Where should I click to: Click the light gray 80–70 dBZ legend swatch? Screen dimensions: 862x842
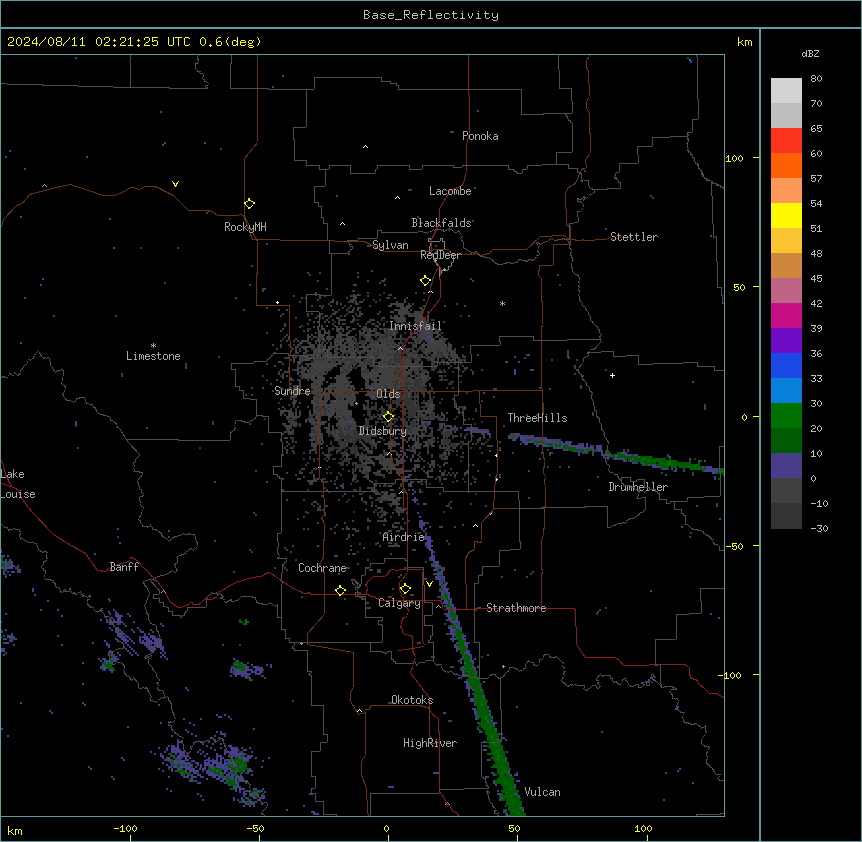(x=786, y=91)
